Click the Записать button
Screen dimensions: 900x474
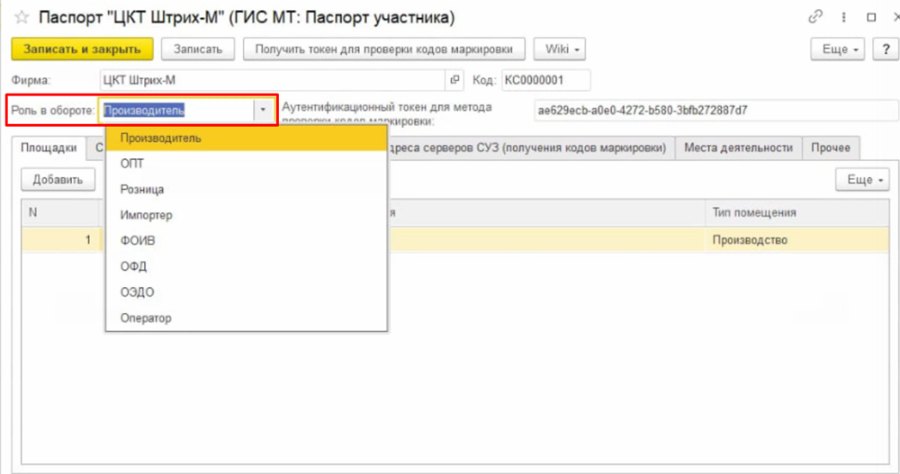[198, 49]
